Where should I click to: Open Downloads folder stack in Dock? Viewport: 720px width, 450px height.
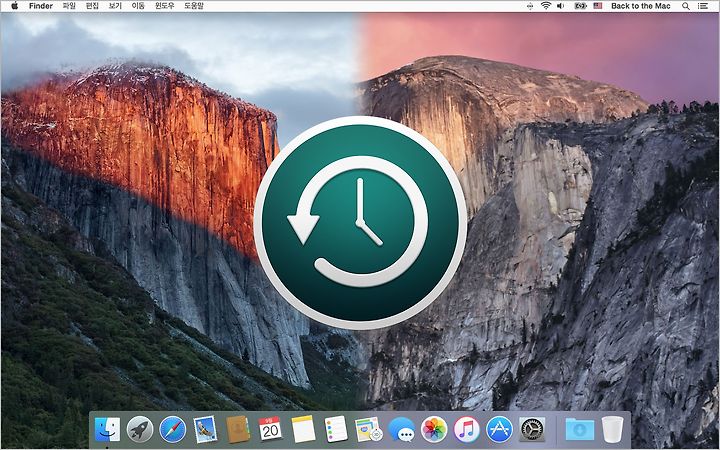coord(579,429)
